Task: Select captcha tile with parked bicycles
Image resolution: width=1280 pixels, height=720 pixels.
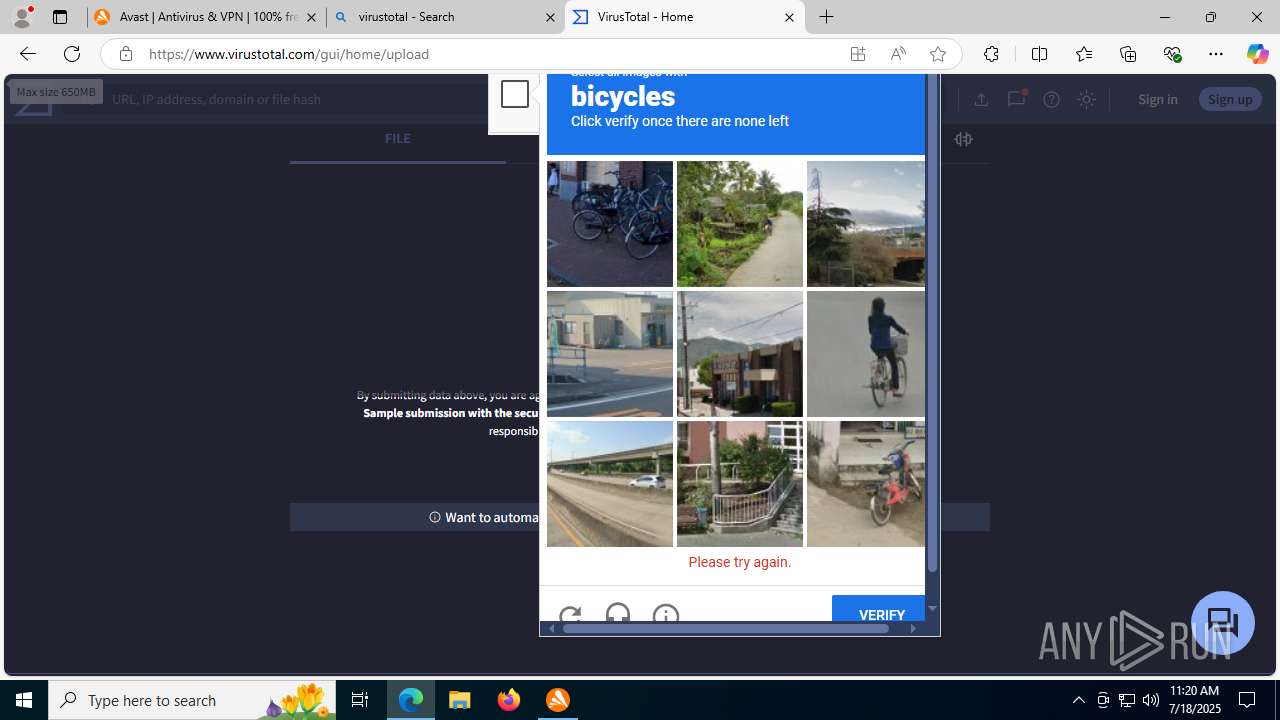Action: tap(610, 224)
